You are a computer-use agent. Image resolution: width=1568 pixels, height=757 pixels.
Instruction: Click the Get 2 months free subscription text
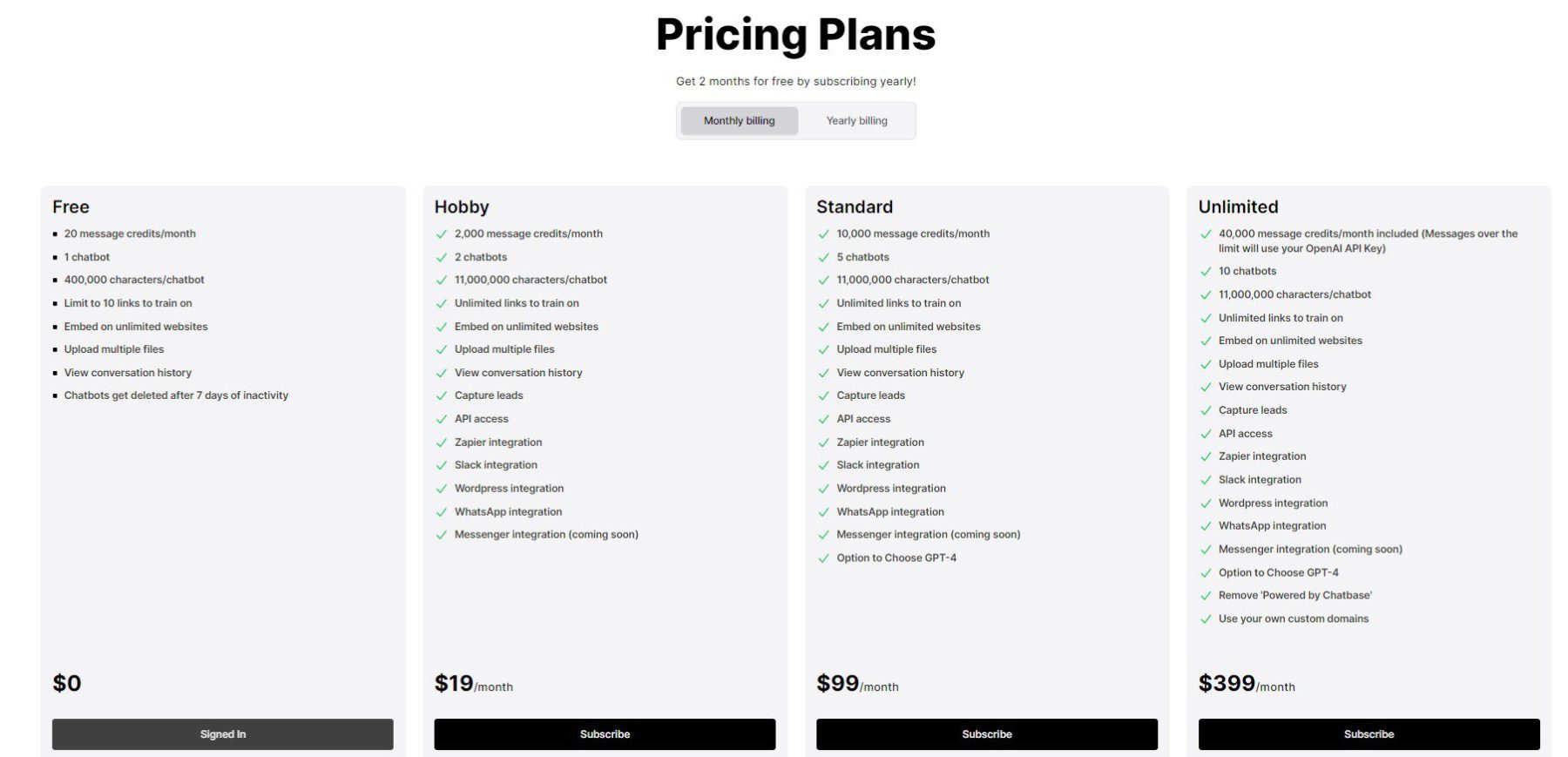point(795,81)
